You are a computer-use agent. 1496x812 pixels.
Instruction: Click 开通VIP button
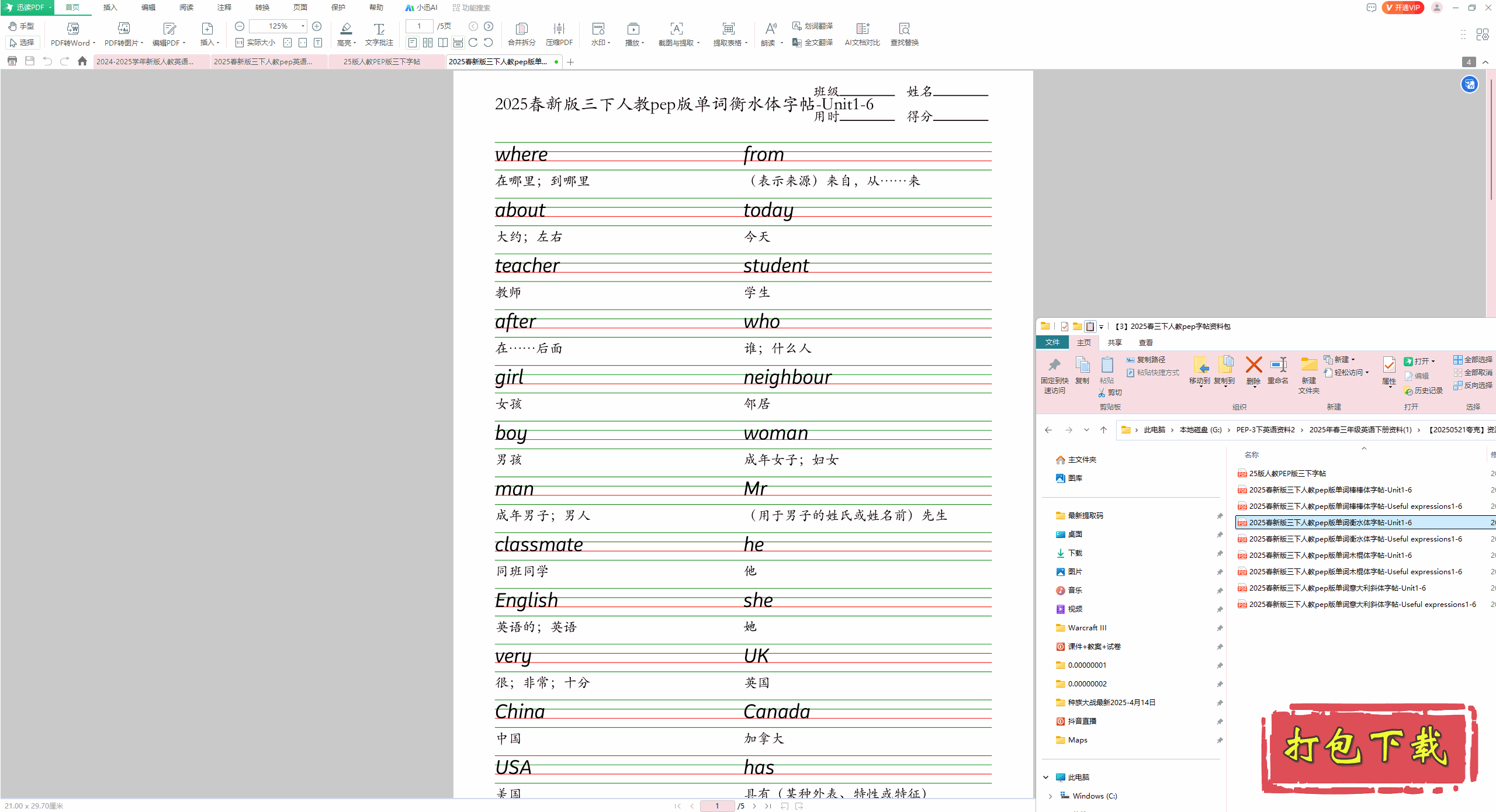coord(1402,8)
